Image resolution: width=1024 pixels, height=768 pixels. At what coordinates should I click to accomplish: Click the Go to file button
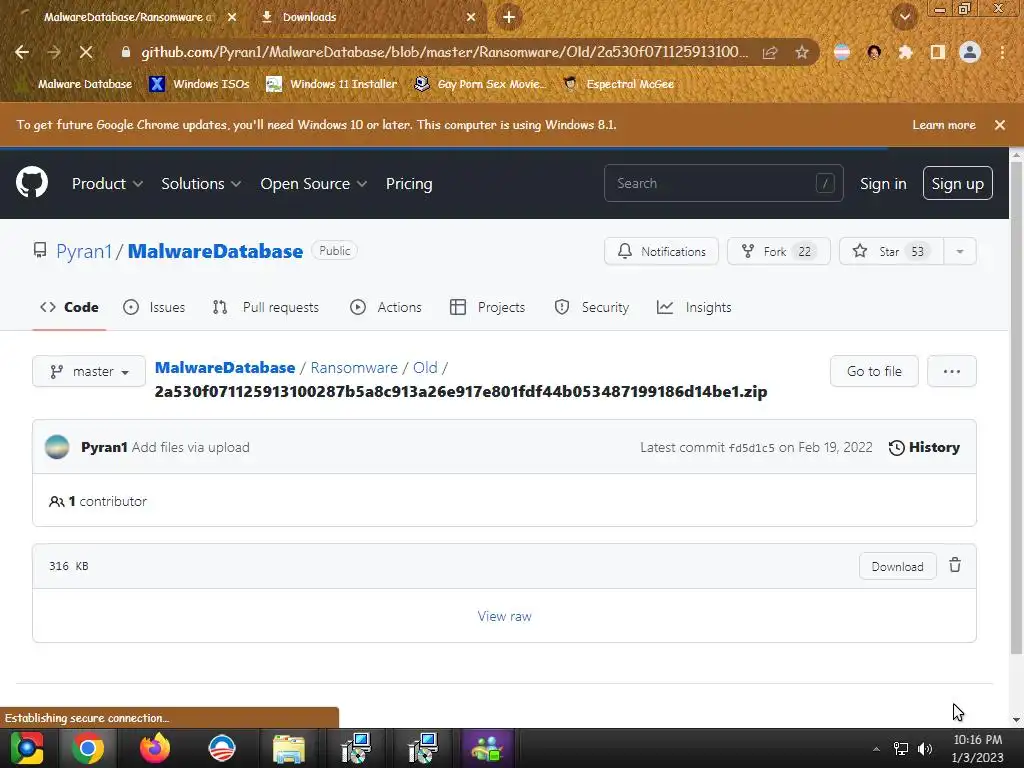click(874, 371)
